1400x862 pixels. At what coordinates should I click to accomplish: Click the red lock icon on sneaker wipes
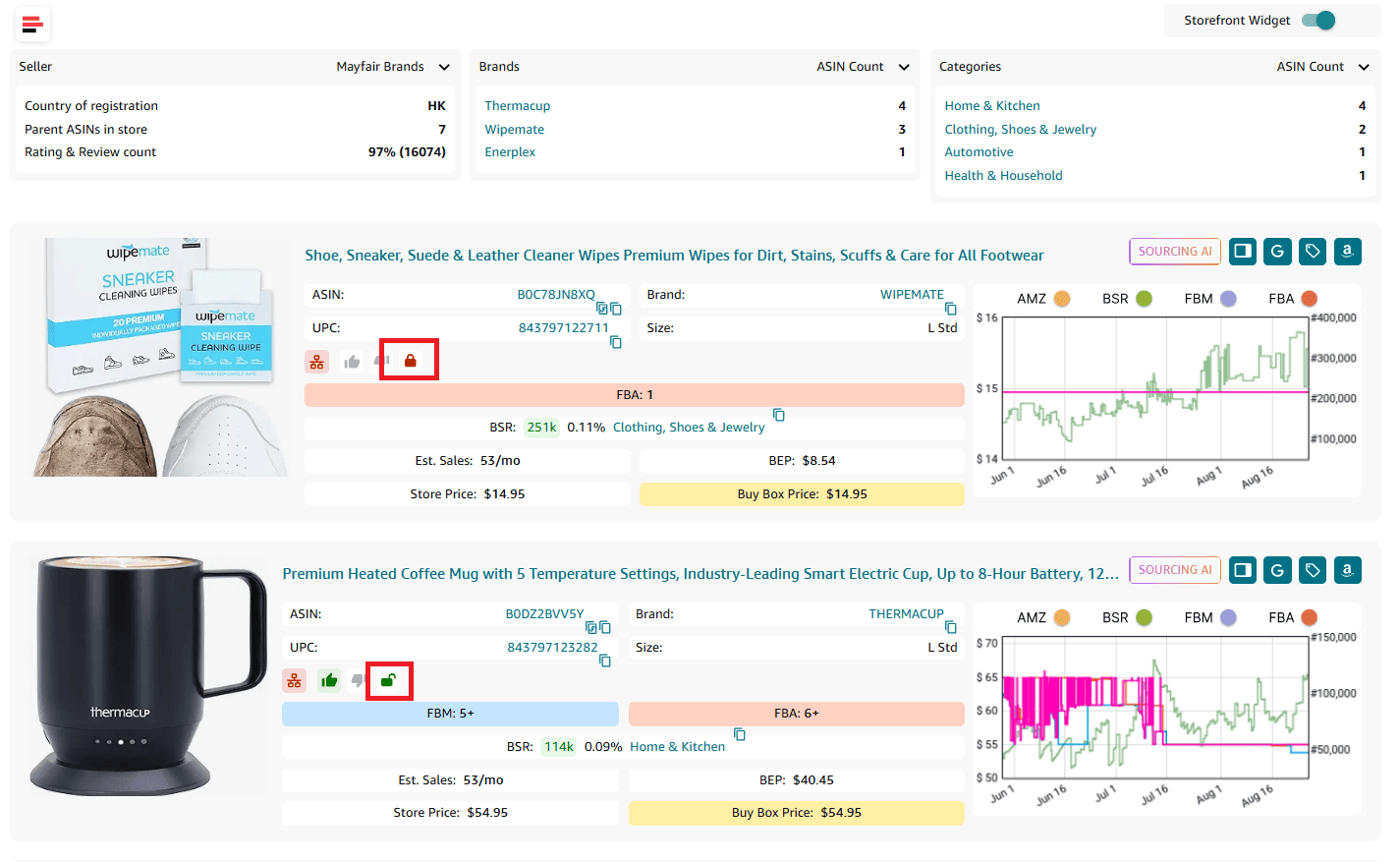point(411,361)
